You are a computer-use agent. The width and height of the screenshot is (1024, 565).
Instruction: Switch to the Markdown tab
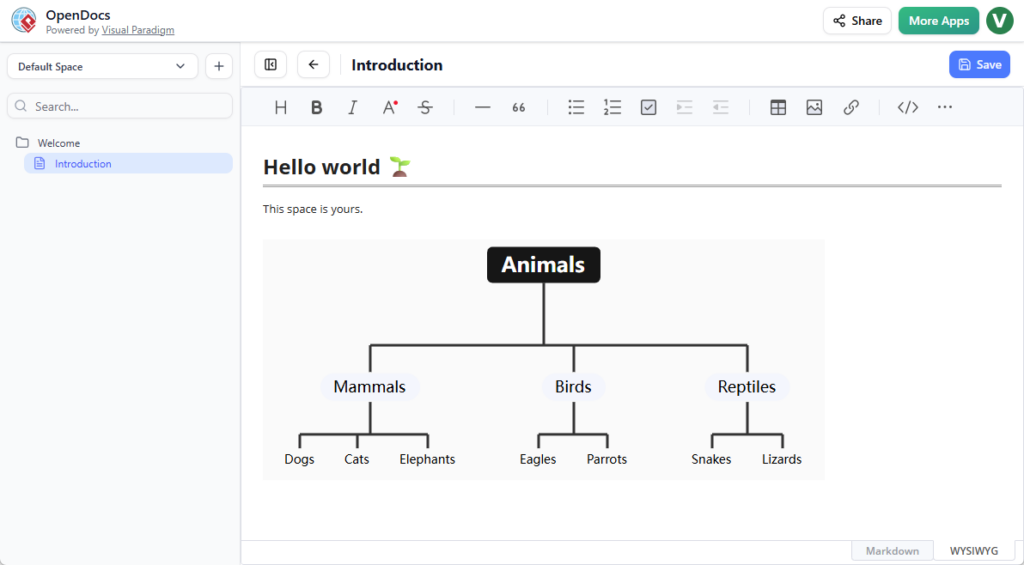coord(892,551)
